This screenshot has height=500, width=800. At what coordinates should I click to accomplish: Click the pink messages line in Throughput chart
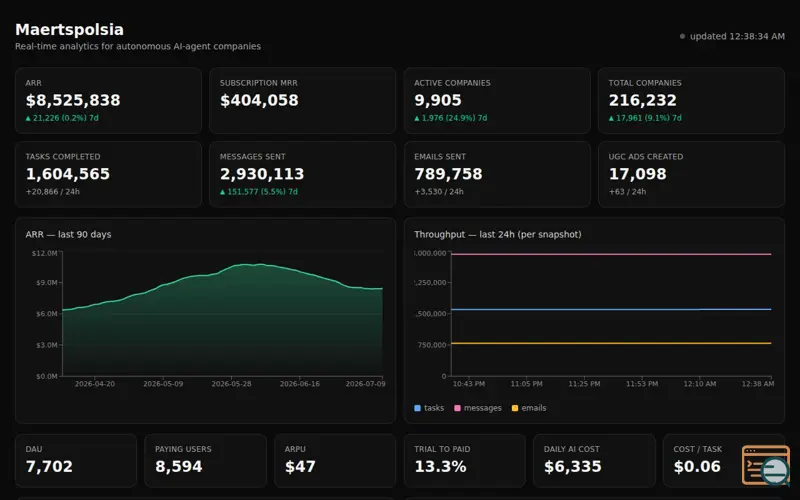point(611,254)
